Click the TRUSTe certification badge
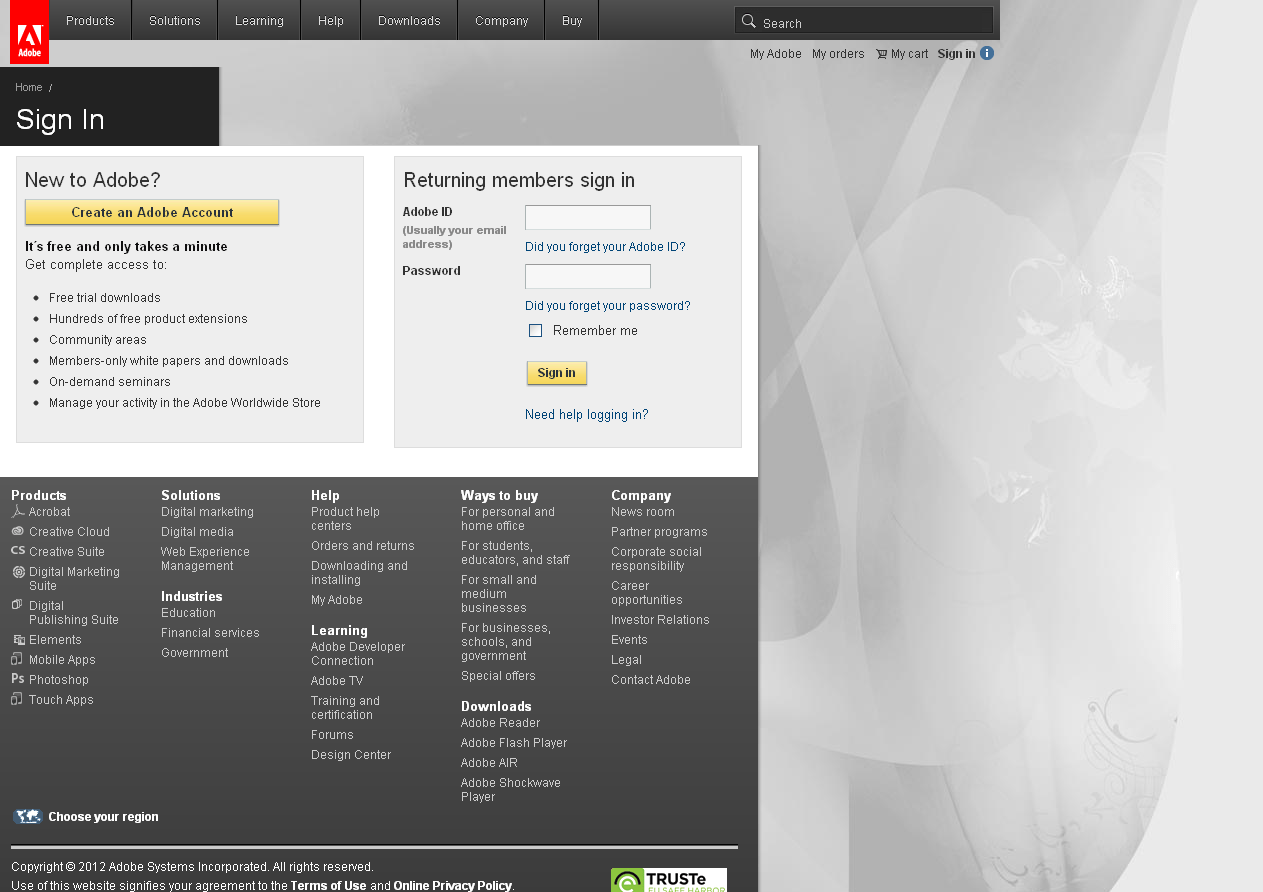 click(x=668, y=880)
